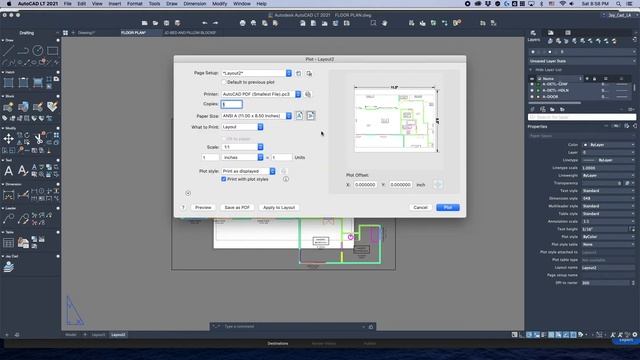Switch to the FLOOR PLAN drawing tab
The width and height of the screenshot is (640, 360).
point(133,33)
